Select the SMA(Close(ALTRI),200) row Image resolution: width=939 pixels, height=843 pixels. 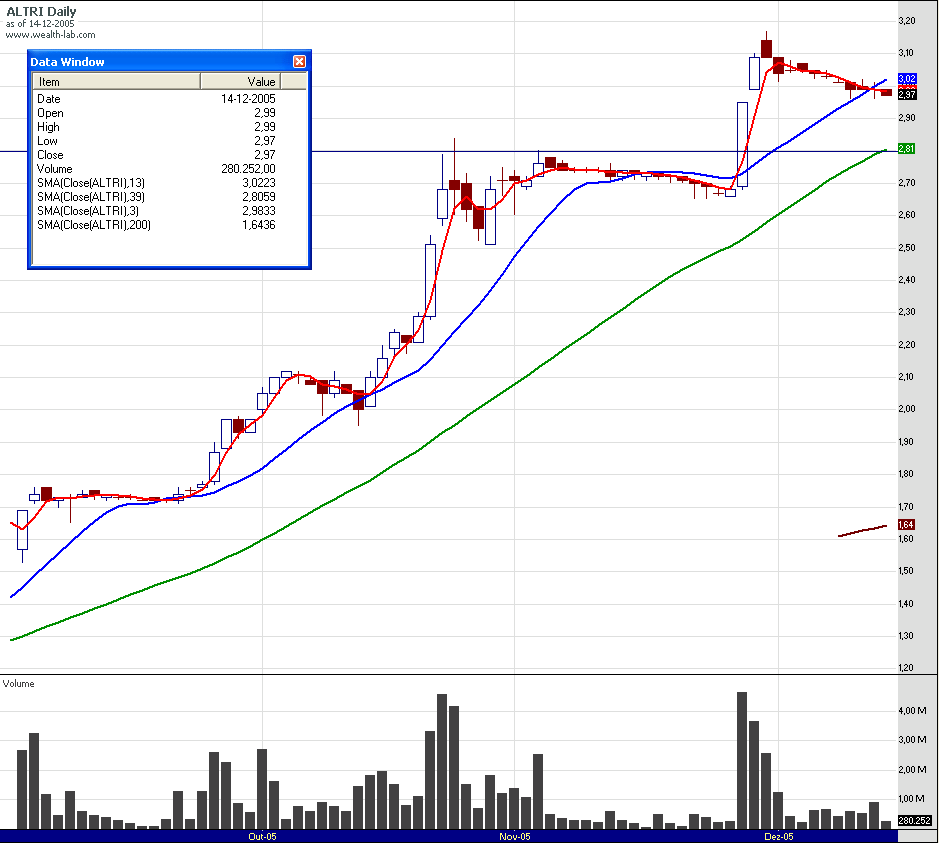[157, 225]
